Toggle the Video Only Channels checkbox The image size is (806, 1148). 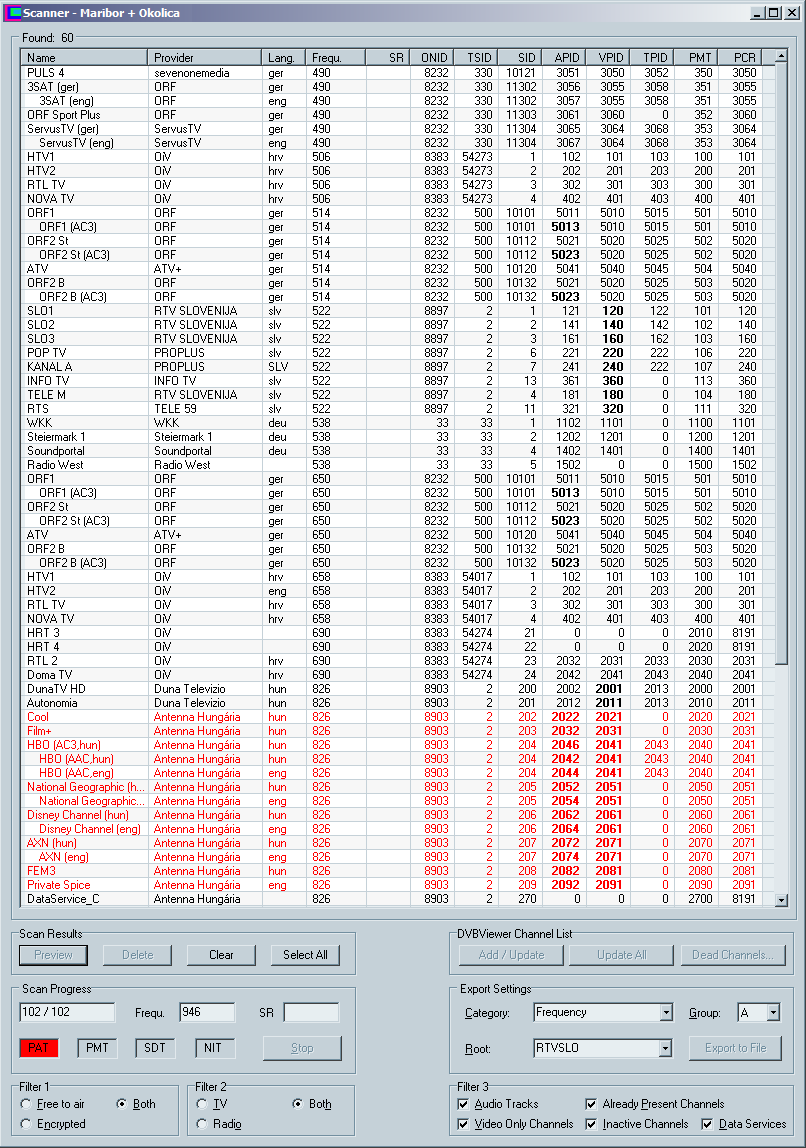pos(515,1124)
